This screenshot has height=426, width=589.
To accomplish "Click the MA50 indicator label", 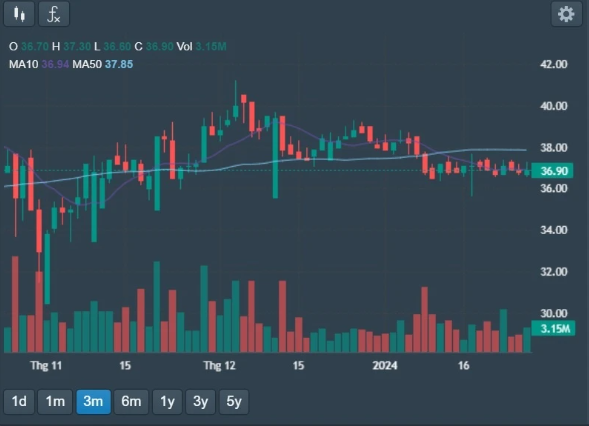I will (x=87, y=64).
